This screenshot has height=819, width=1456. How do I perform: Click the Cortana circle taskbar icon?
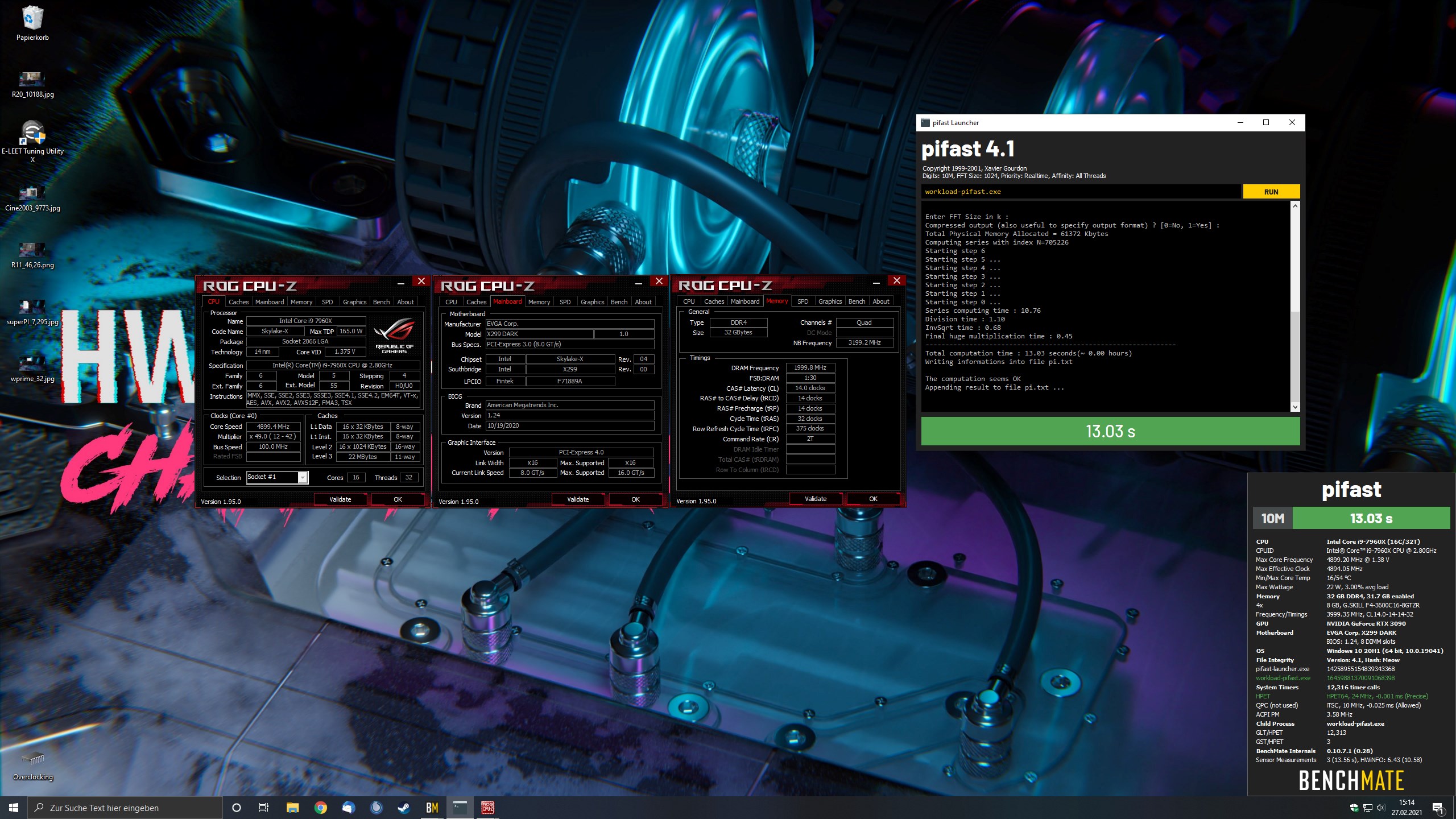[237, 808]
